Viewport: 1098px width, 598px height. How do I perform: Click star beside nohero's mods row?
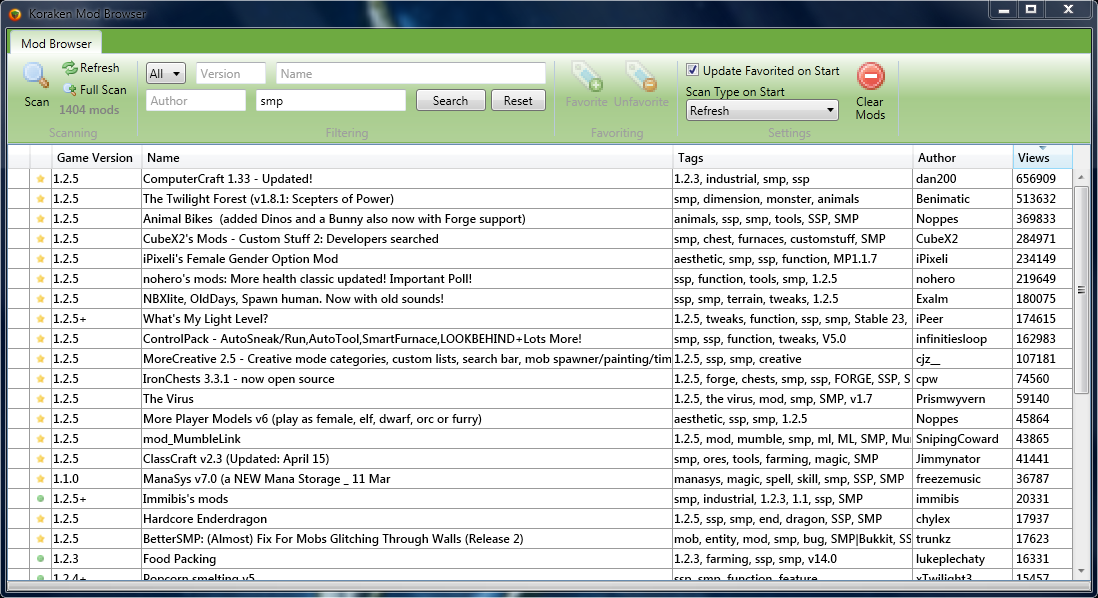click(41, 279)
